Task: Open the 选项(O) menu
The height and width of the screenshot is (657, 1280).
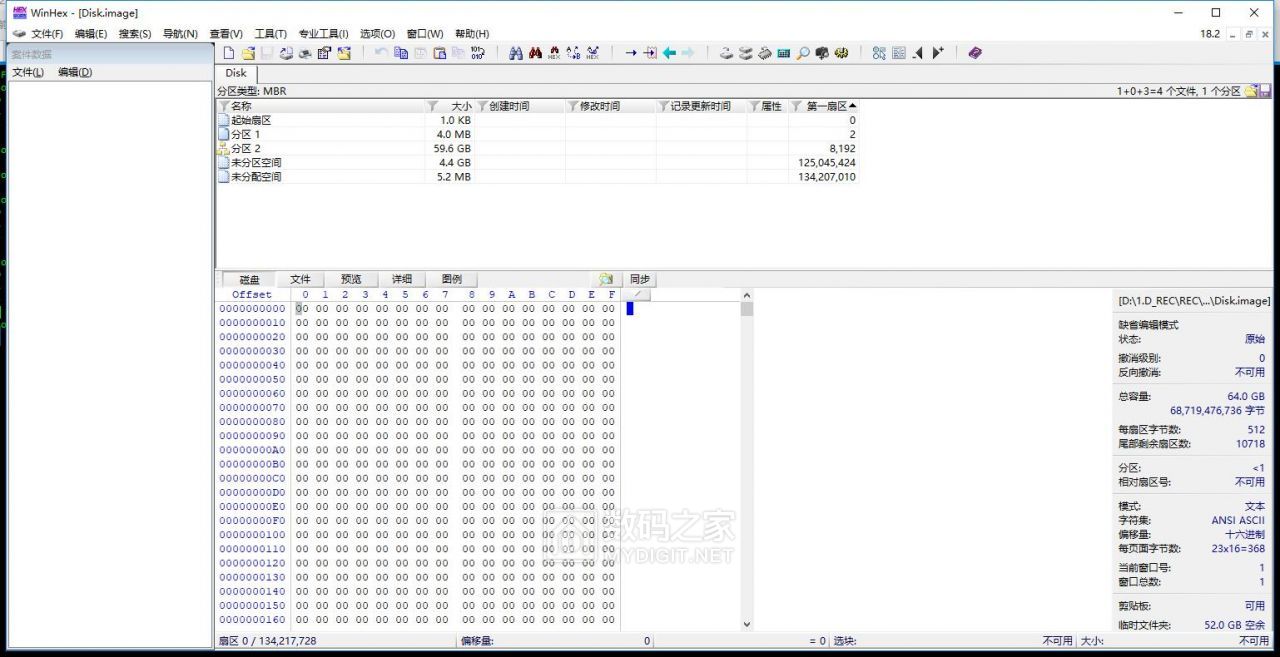Action: pos(377,34)
